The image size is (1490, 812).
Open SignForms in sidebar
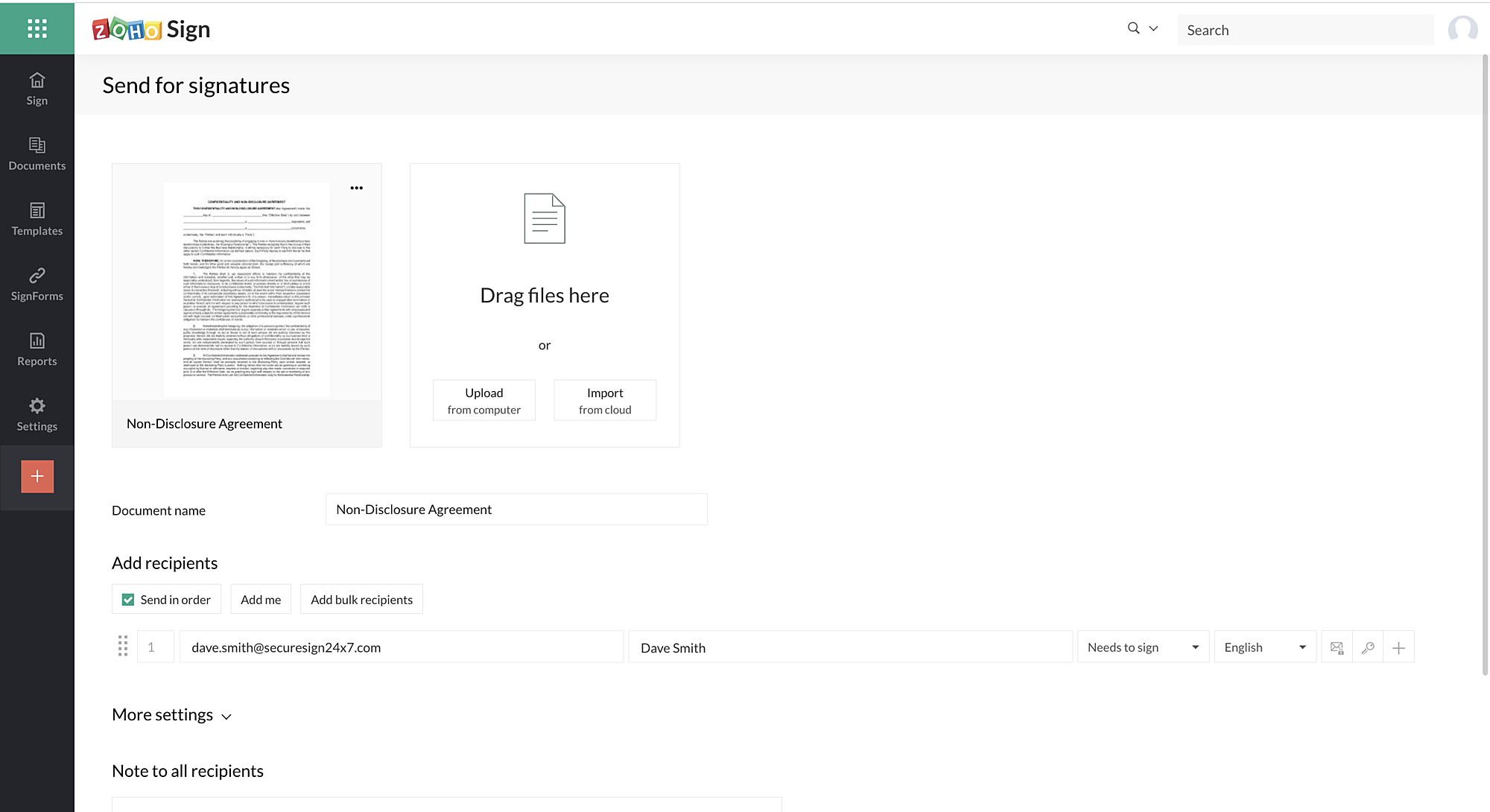coord(37,285)
